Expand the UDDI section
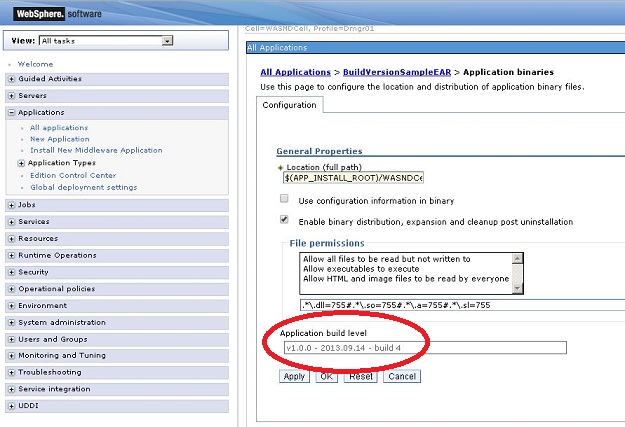This screenshot has width=625, height=427. 12,406
